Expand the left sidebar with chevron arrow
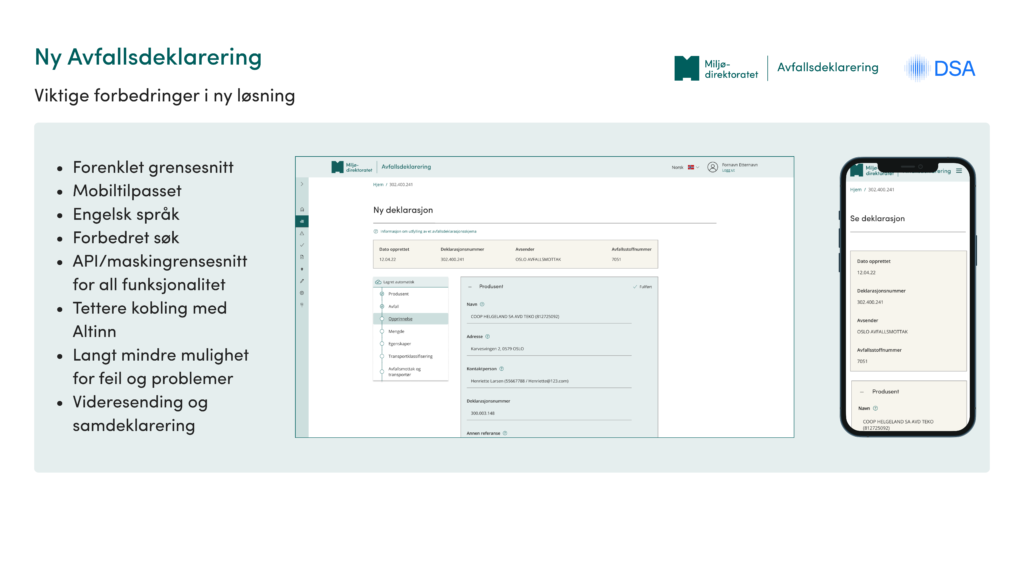The image size is (1024, 576). click(x=302, y=185)
